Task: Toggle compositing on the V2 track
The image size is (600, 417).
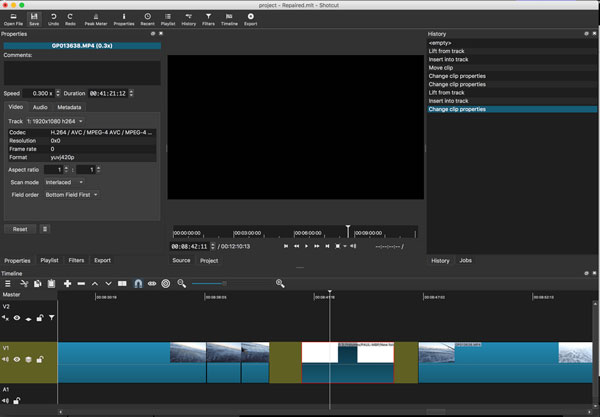Action: coord(28,318)
